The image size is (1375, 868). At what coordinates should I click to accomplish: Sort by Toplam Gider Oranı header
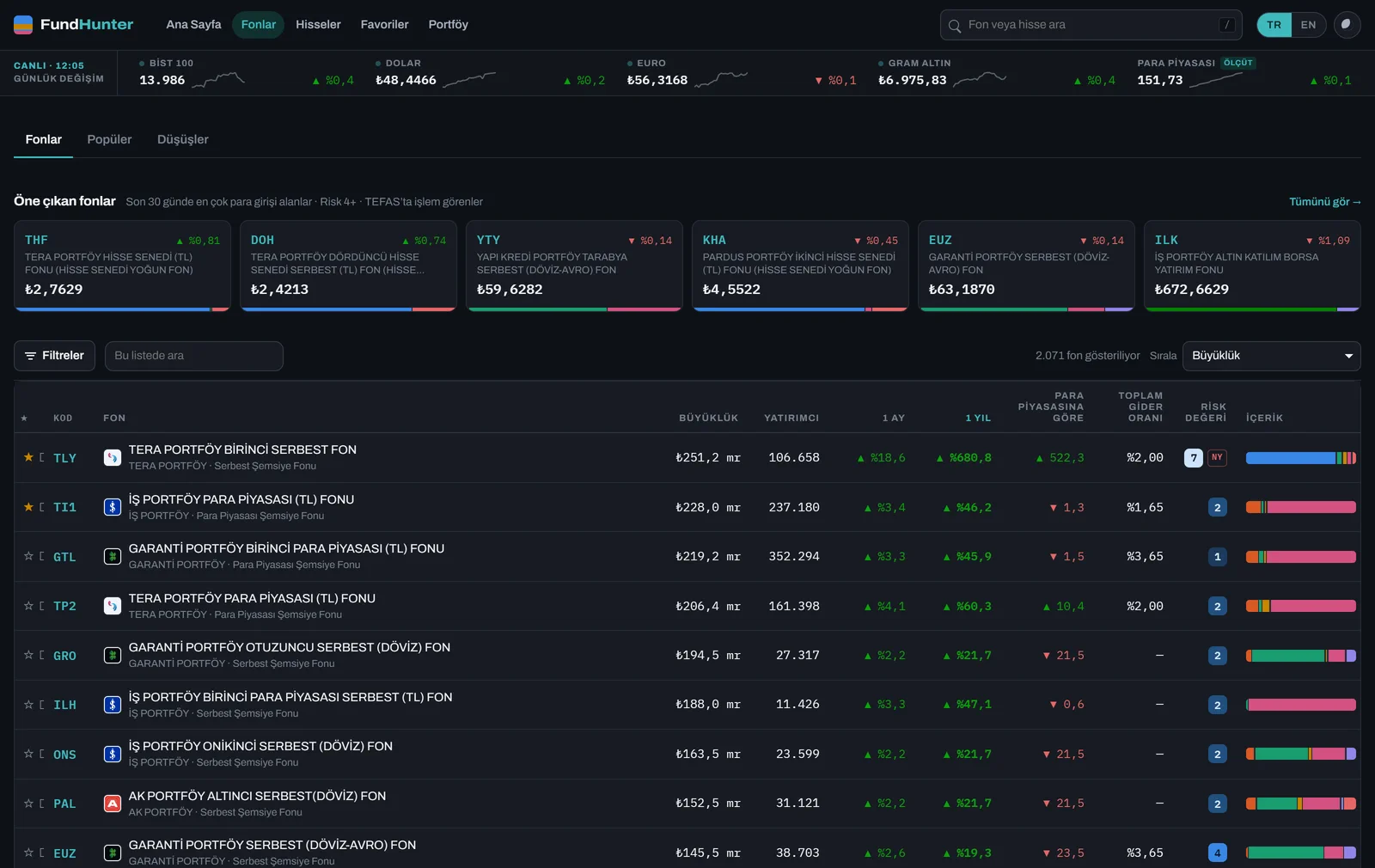click(x=1140, y=407)
